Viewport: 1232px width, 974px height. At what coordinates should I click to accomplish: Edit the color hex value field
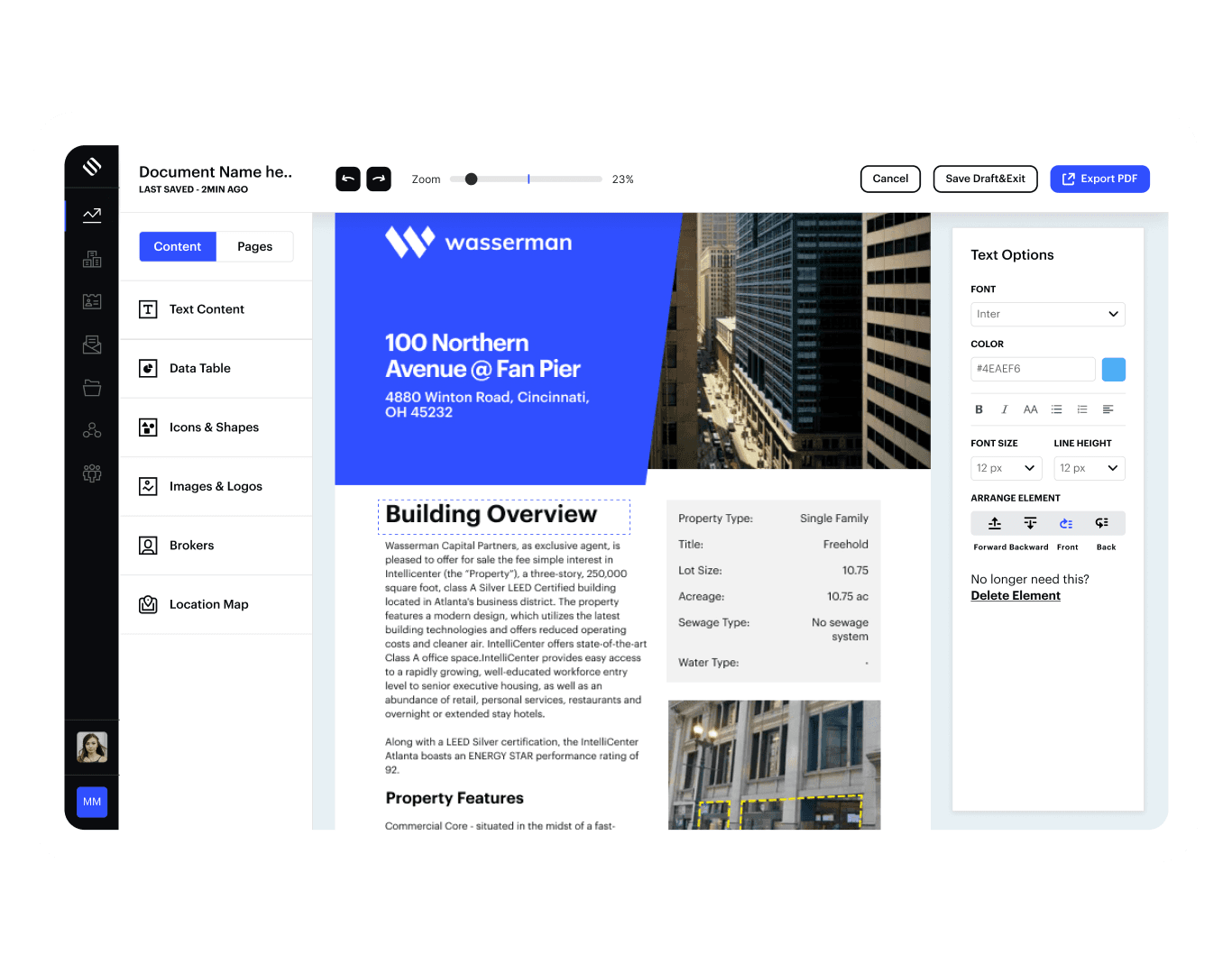(1033, 369)
